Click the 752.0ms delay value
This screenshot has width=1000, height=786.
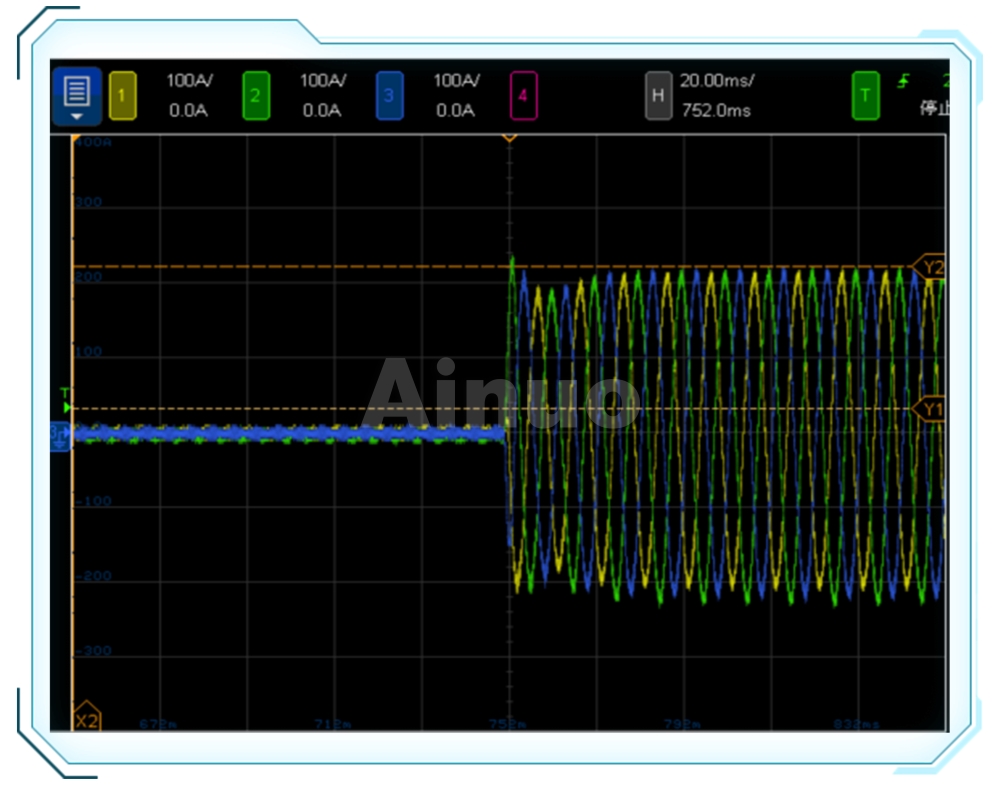click(x=715, y=110)
